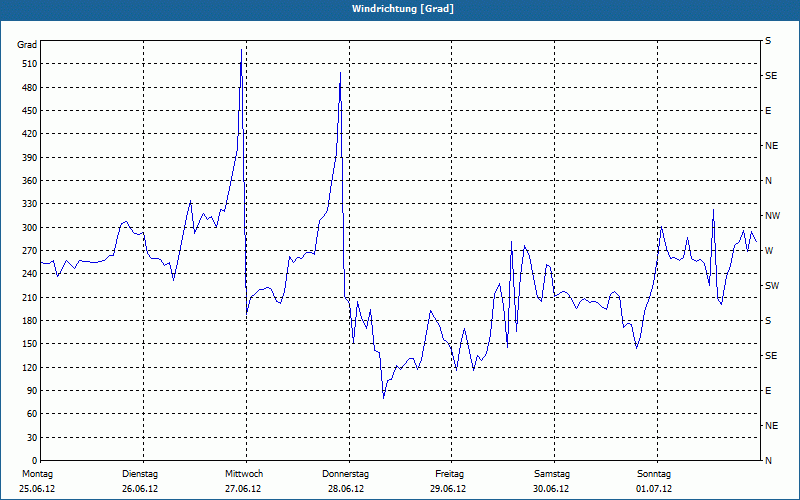
Task: Click the 330 degree axis value
Action: point(30,204)
